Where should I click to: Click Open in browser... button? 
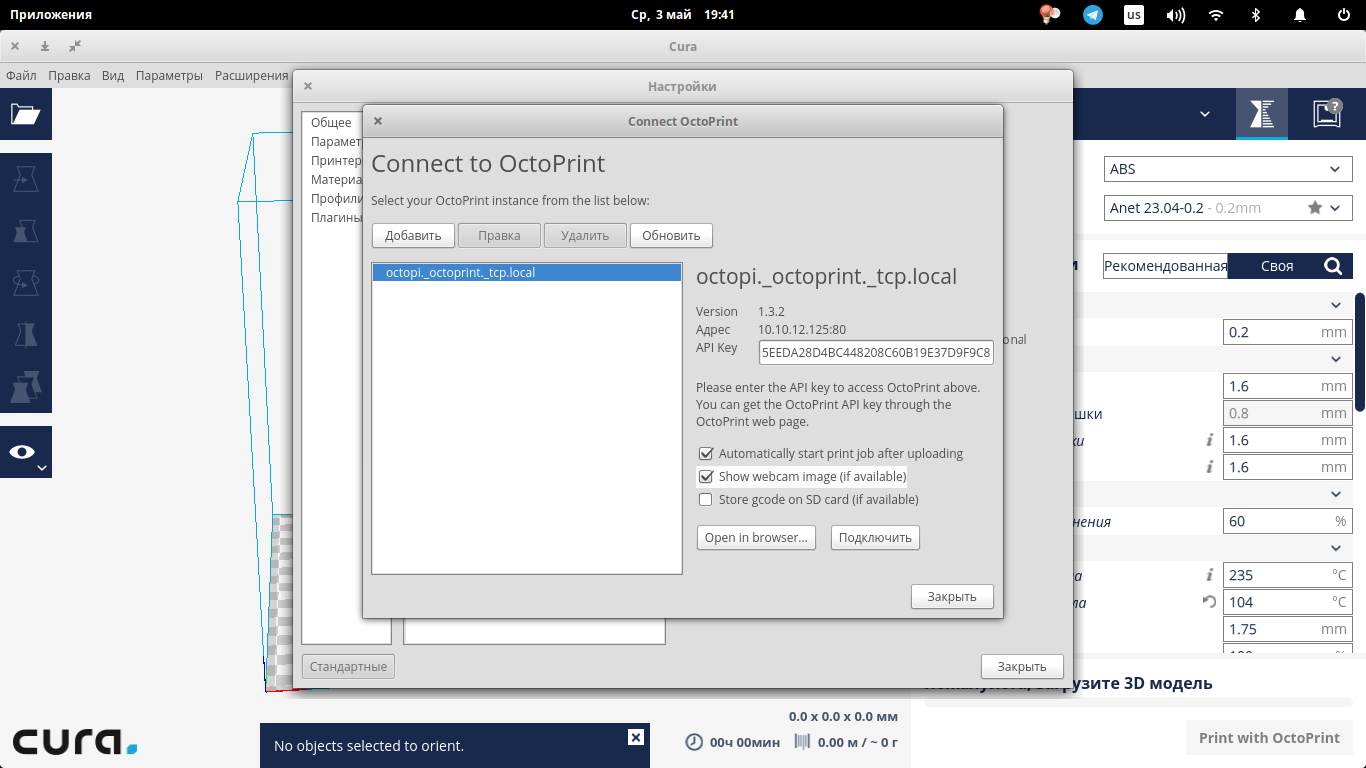[x=756, y=537]
